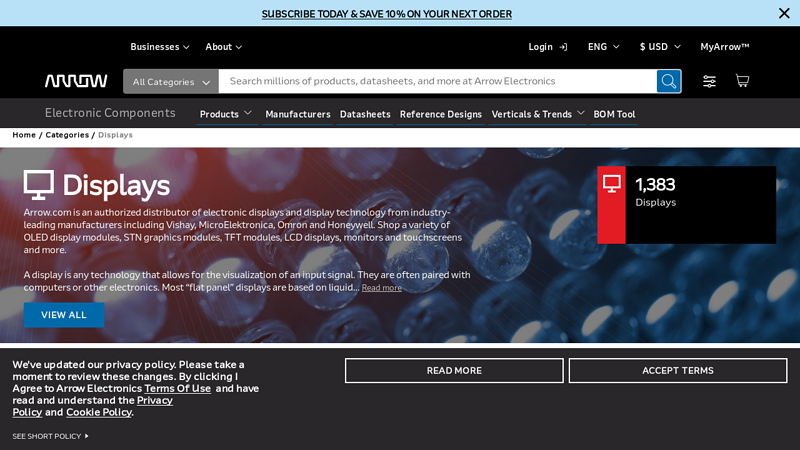Go to Manufacturers tab

pyautogui.click(x=297, y=114)
